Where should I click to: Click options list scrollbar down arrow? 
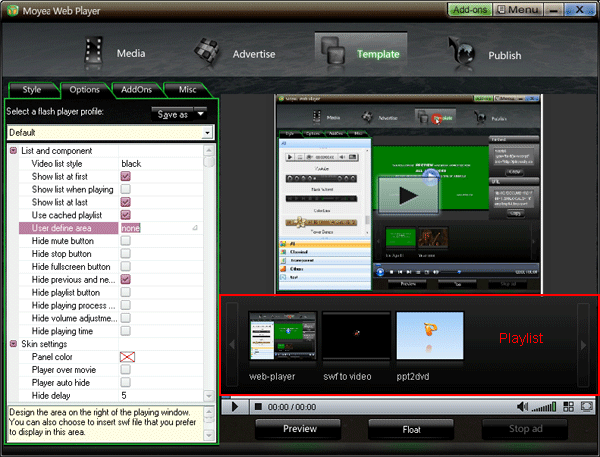click(209, 395)
